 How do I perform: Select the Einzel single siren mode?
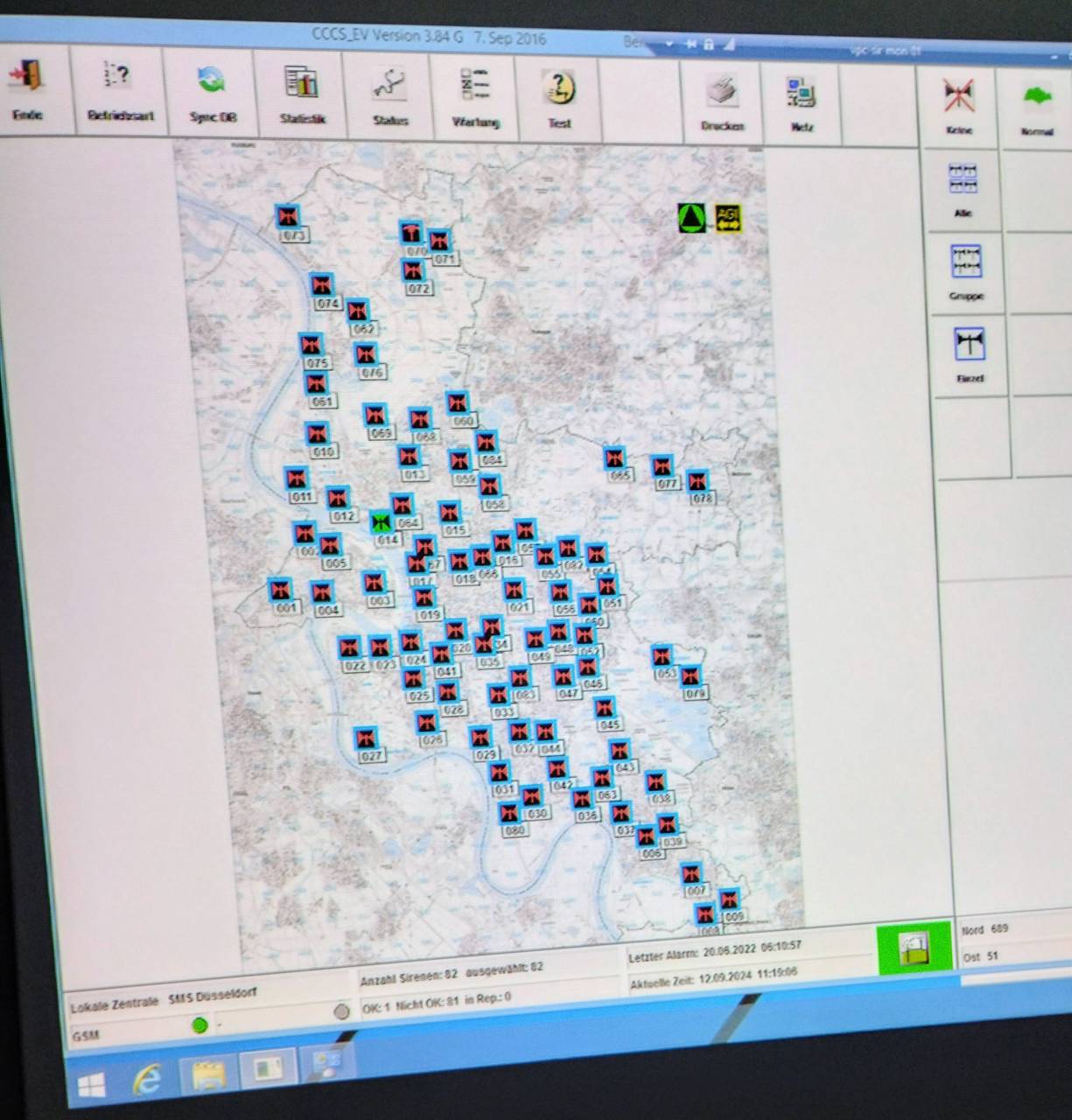[970, 346]
